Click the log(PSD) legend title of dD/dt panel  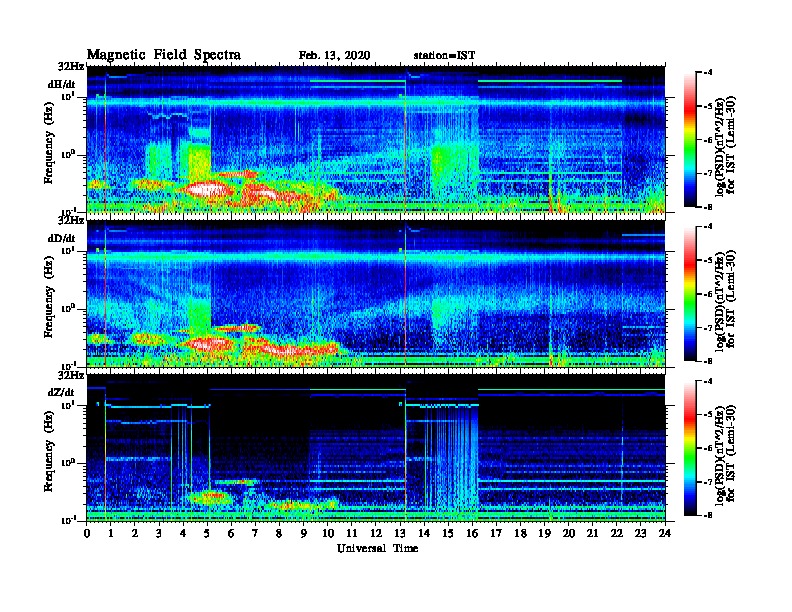coord(725,299)
